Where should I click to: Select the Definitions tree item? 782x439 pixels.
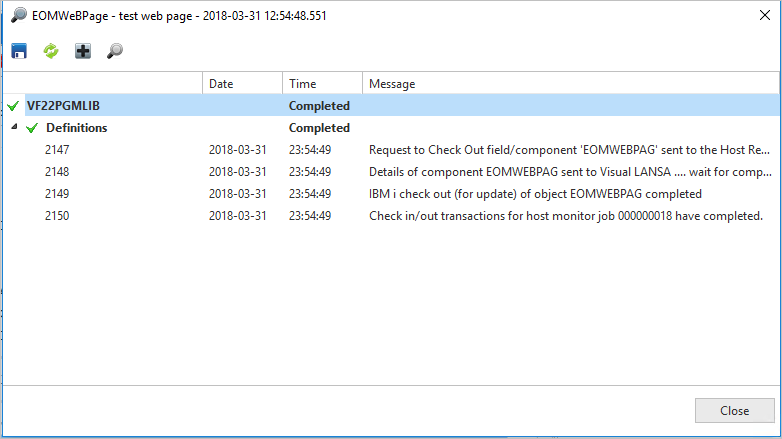pos(77,128)
